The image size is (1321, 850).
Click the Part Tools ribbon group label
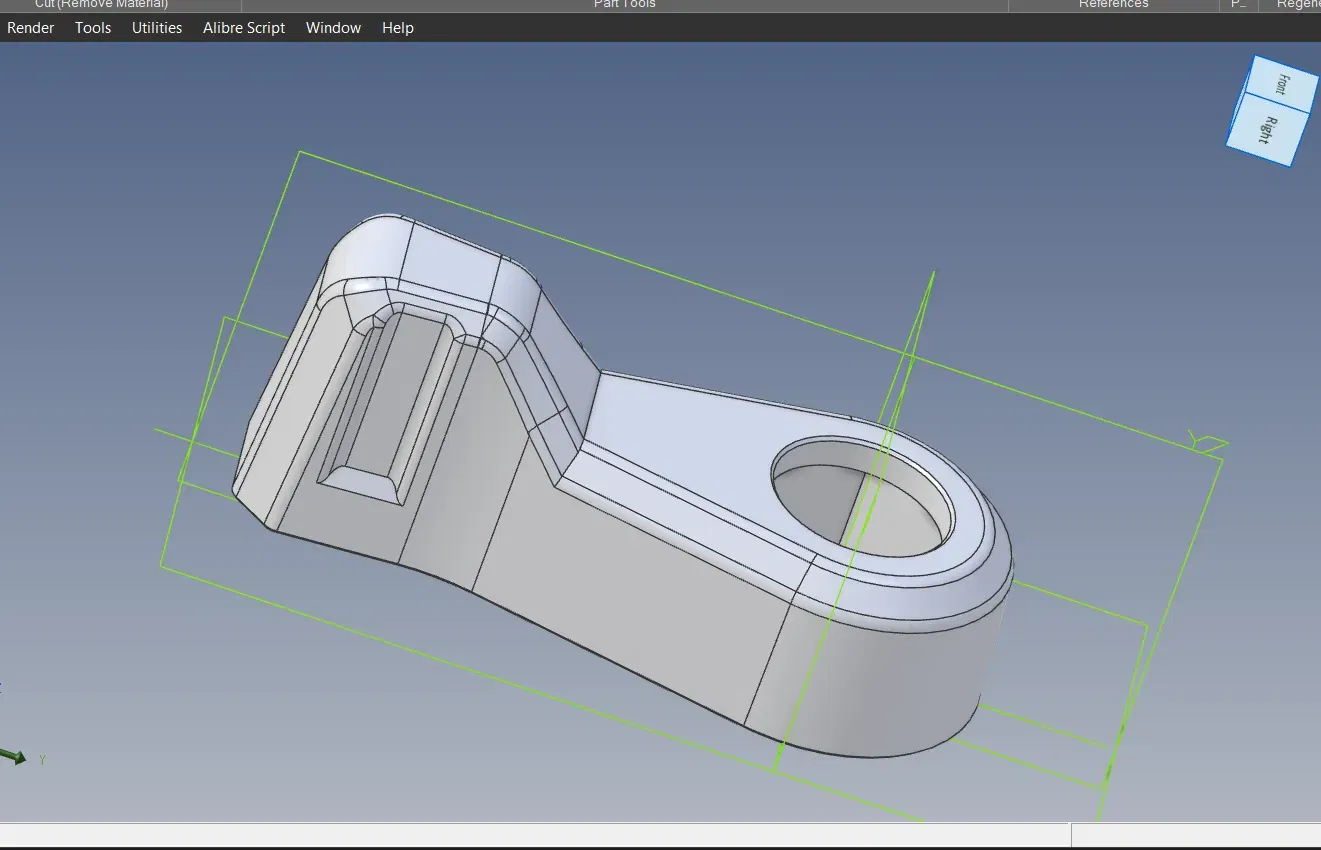(x=624, y=5)
